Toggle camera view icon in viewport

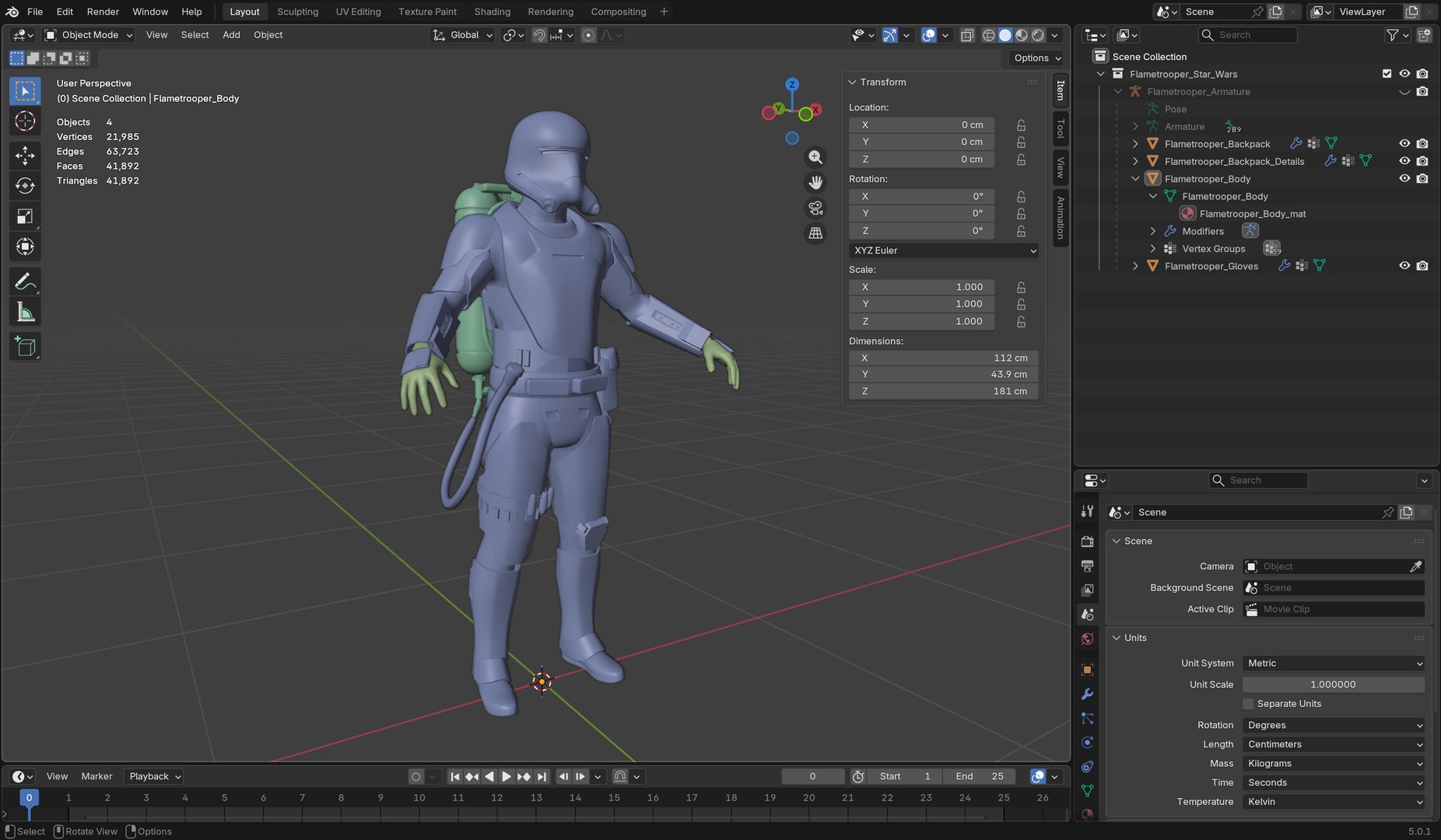815,208
